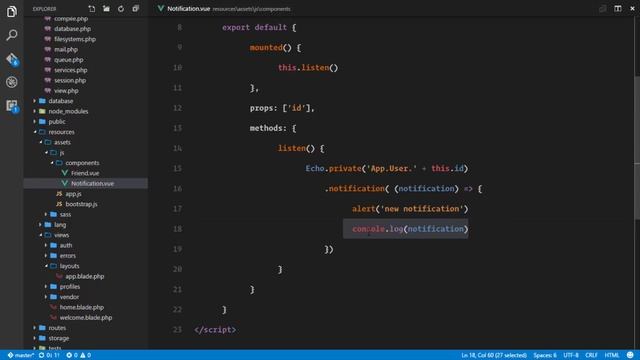Screen dimensions: 640x360
Task: Open the Debug view icon
Action: pos(11,82)
